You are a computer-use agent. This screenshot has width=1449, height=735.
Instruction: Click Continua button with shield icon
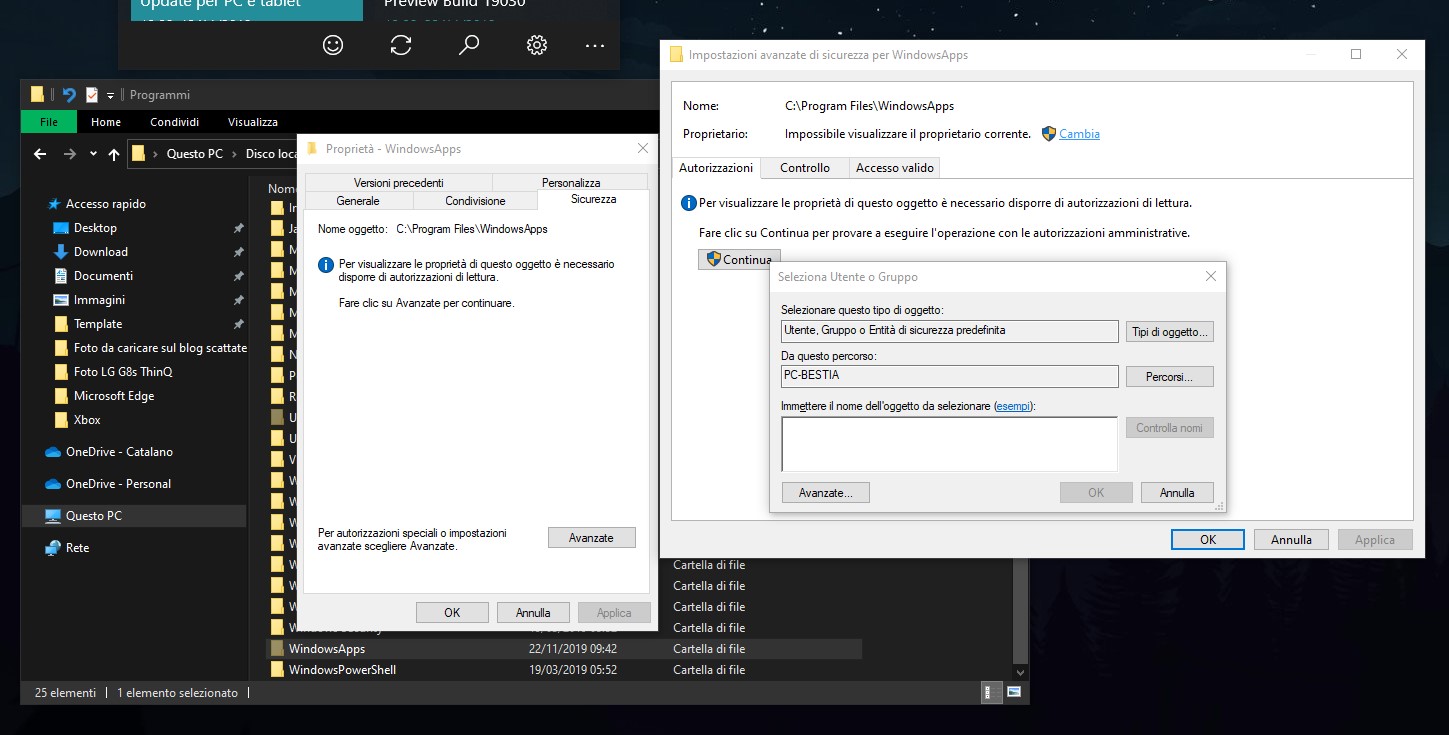click(x=739, y=260)
